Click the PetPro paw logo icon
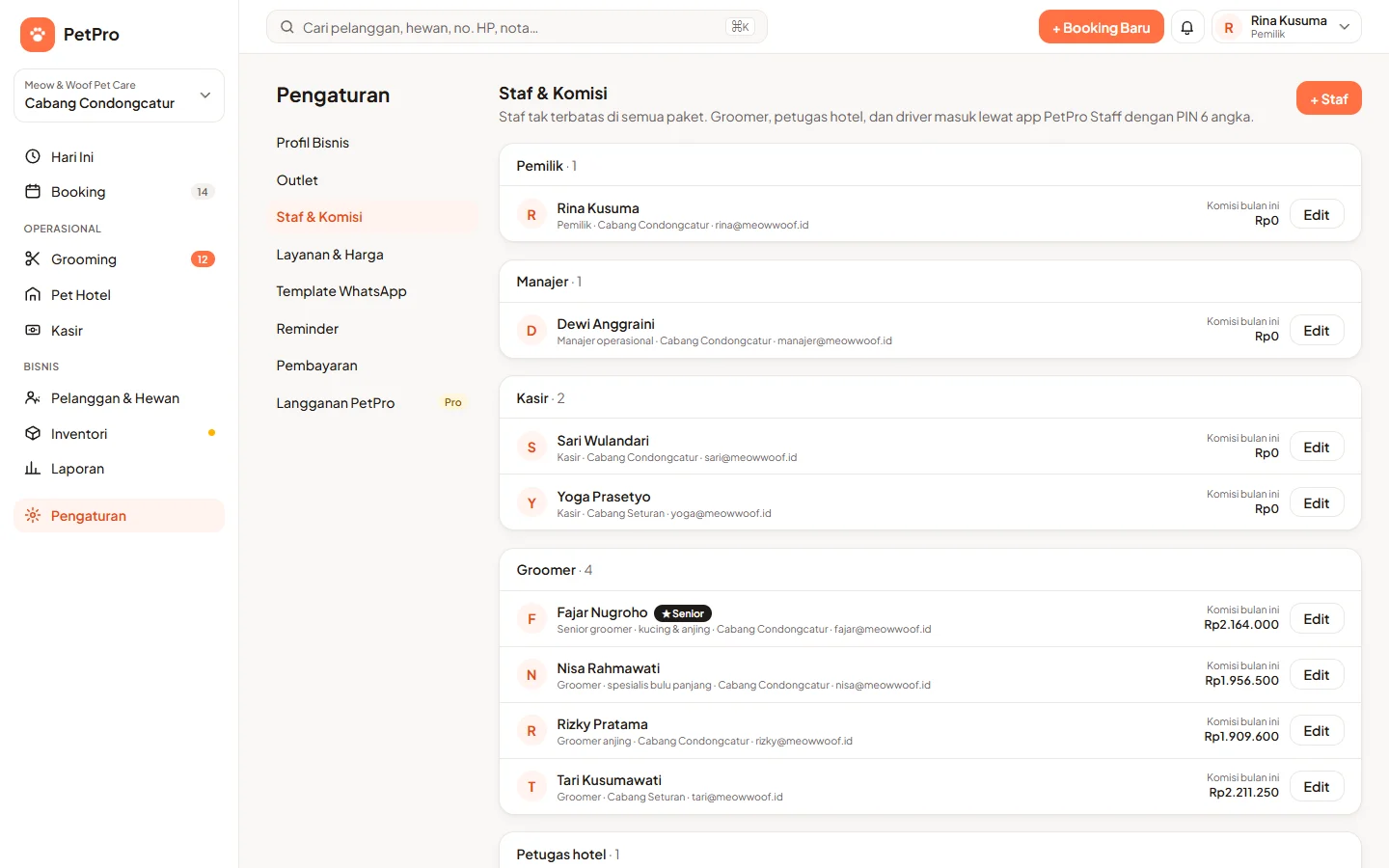 (x=38, y=35)
